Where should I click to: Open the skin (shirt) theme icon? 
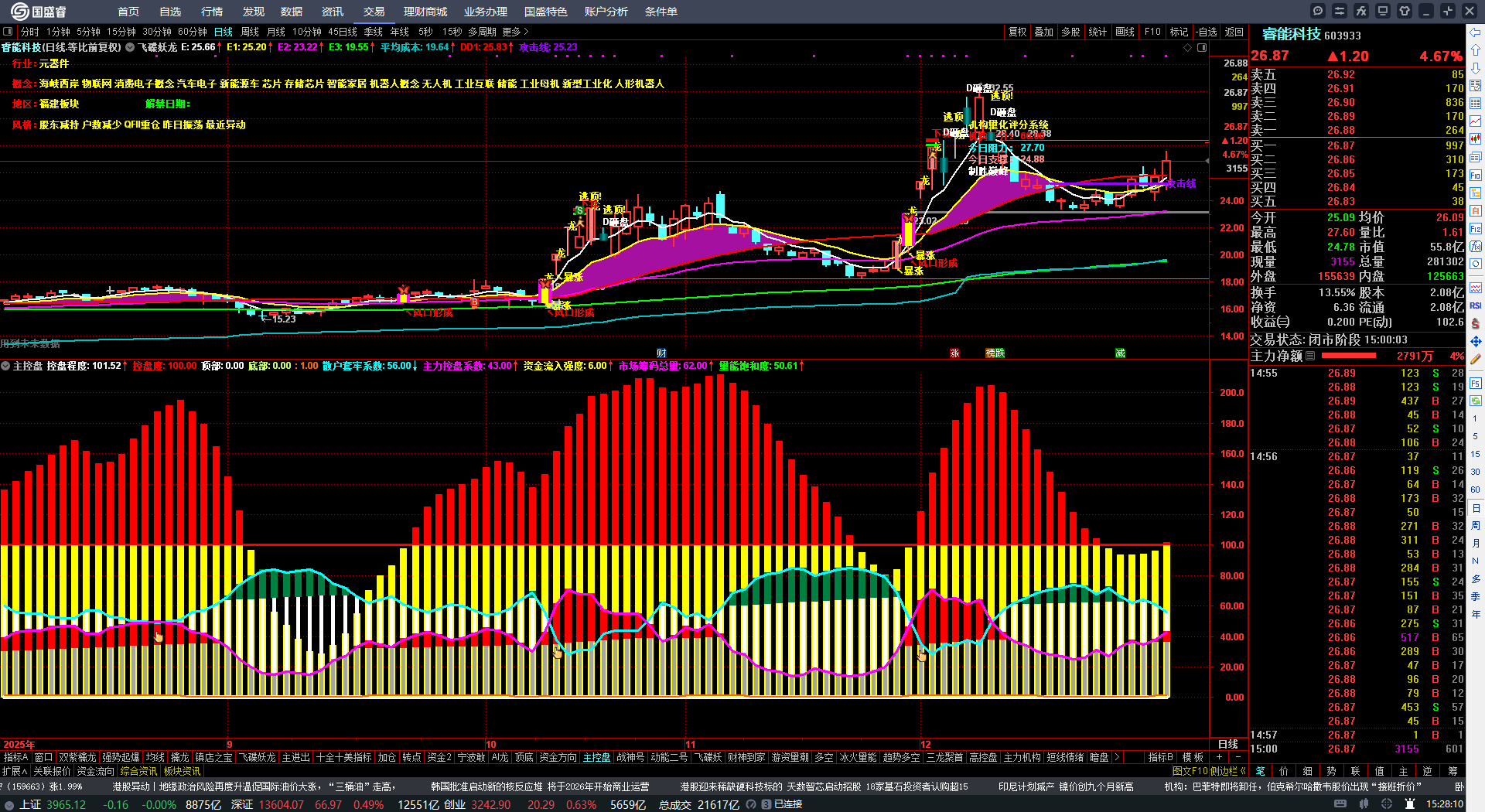tap(1405, 11)
